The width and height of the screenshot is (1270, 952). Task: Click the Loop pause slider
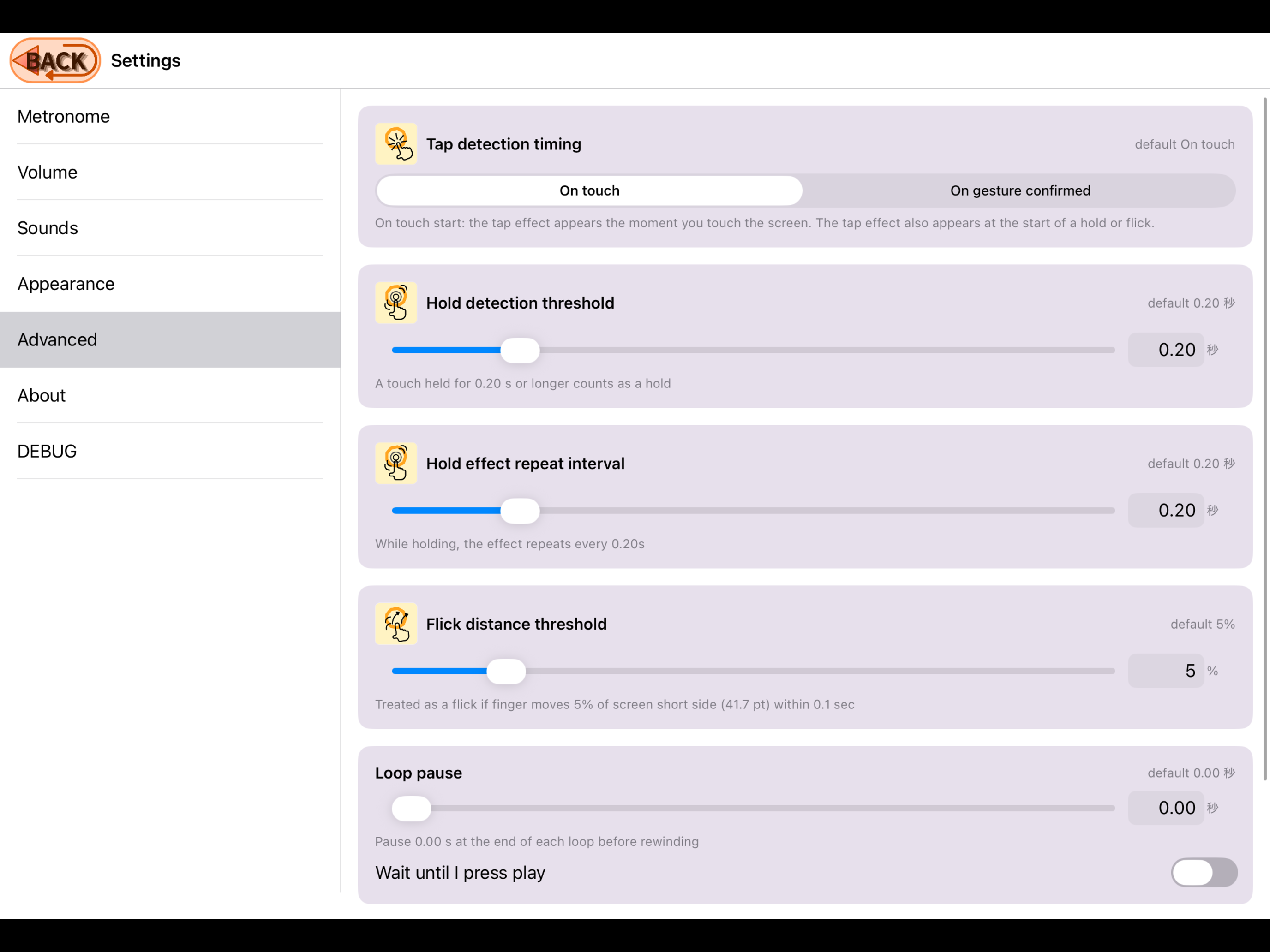pyautogui.click(x=753, y=809)
